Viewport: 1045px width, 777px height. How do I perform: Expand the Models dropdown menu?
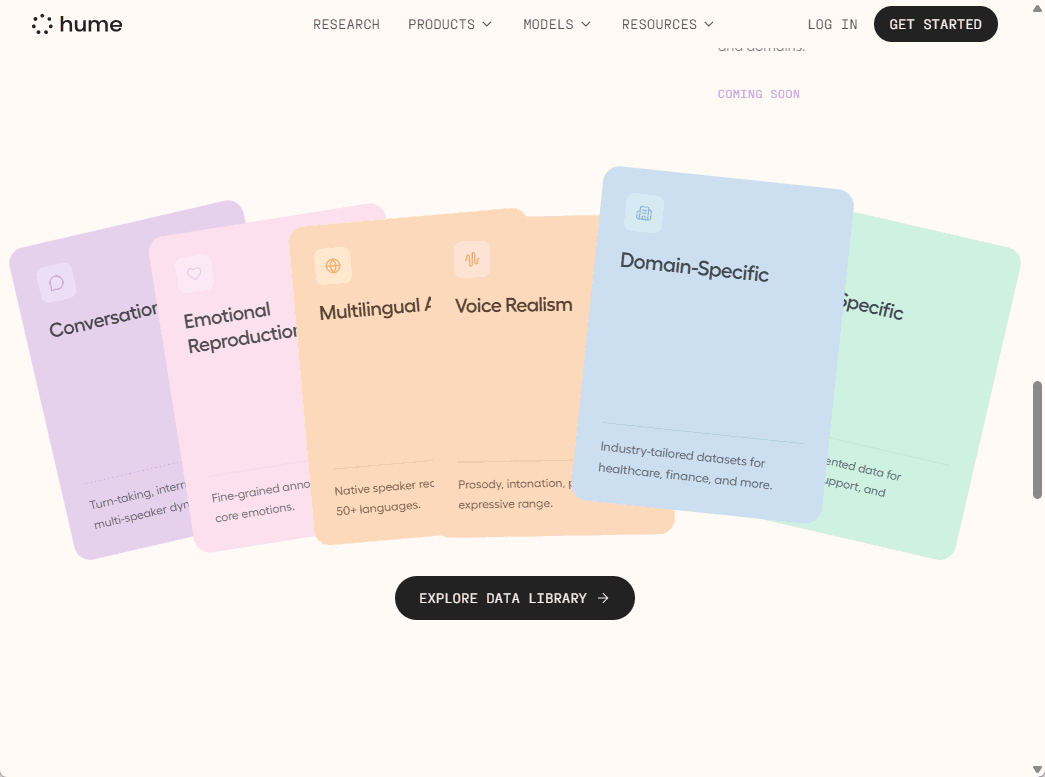pos(557,24)
